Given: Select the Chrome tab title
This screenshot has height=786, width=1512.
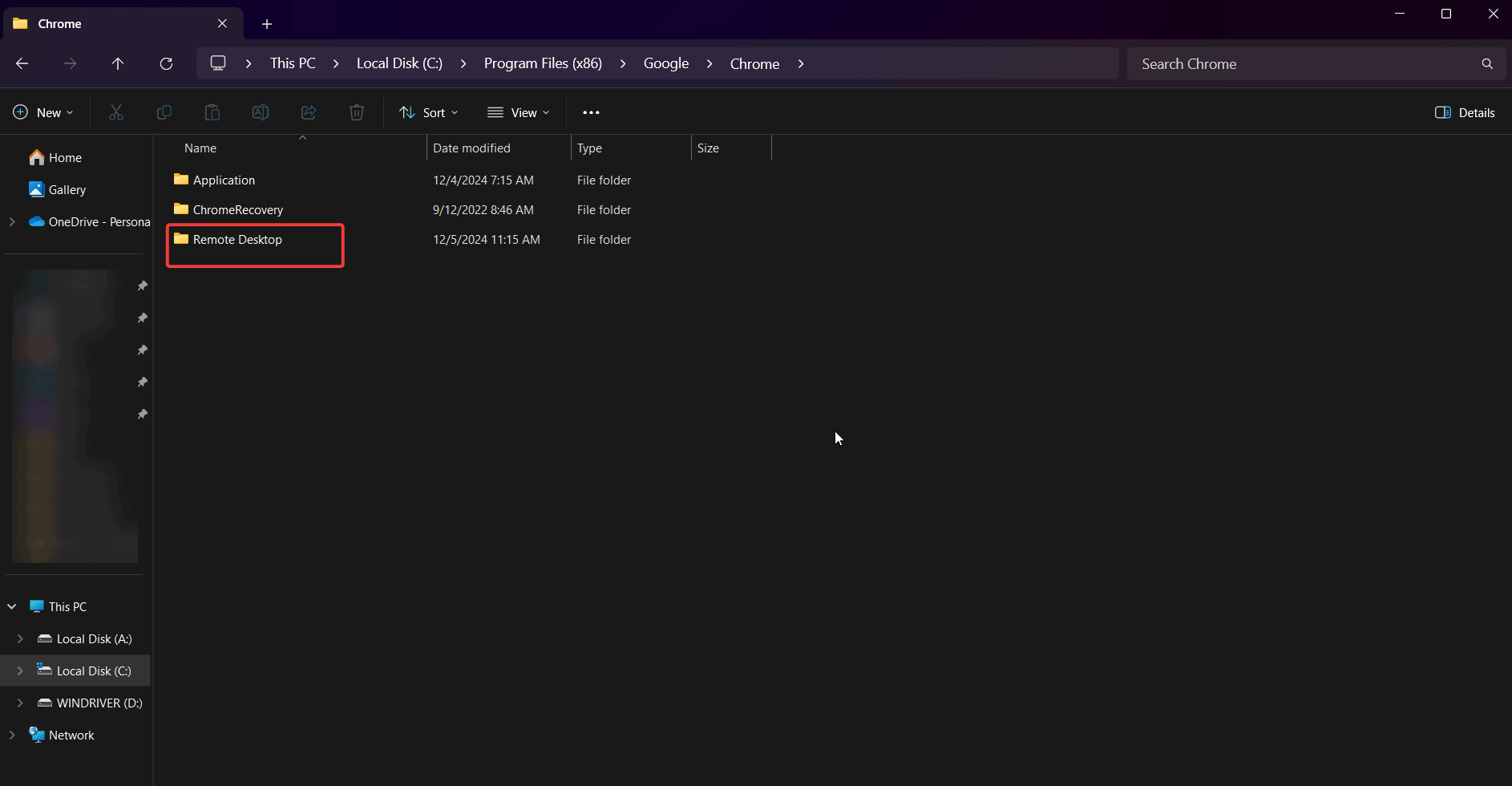Looking at the screenshot, I should (x=59, y=23).
